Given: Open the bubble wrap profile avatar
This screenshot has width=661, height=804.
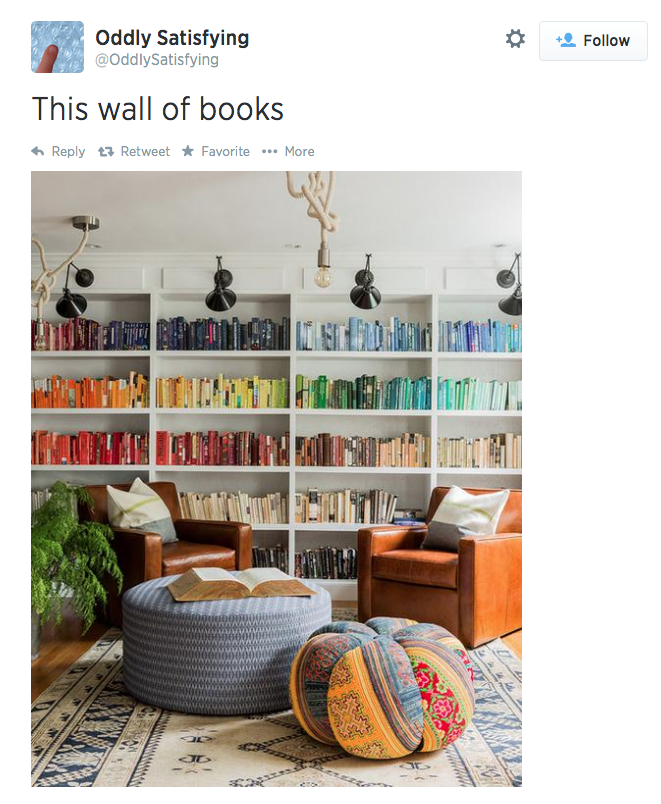Looking at the screenshot, I should click(x=57, y=47).
